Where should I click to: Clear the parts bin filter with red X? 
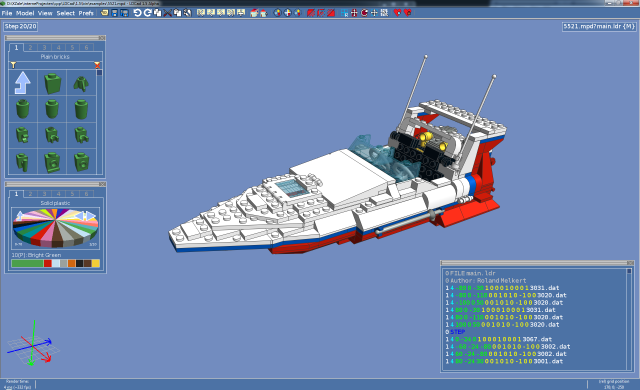point(97,65)
